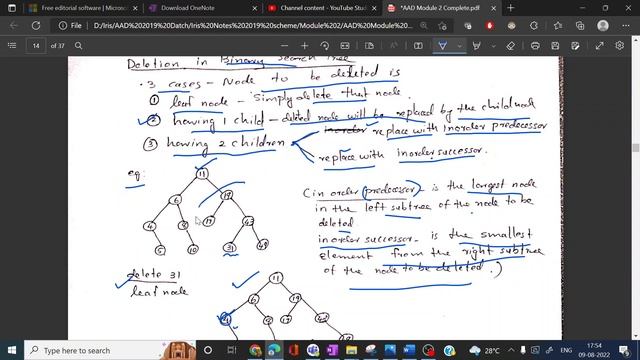
Task: Click the taskbar search box
Action: 110,350
